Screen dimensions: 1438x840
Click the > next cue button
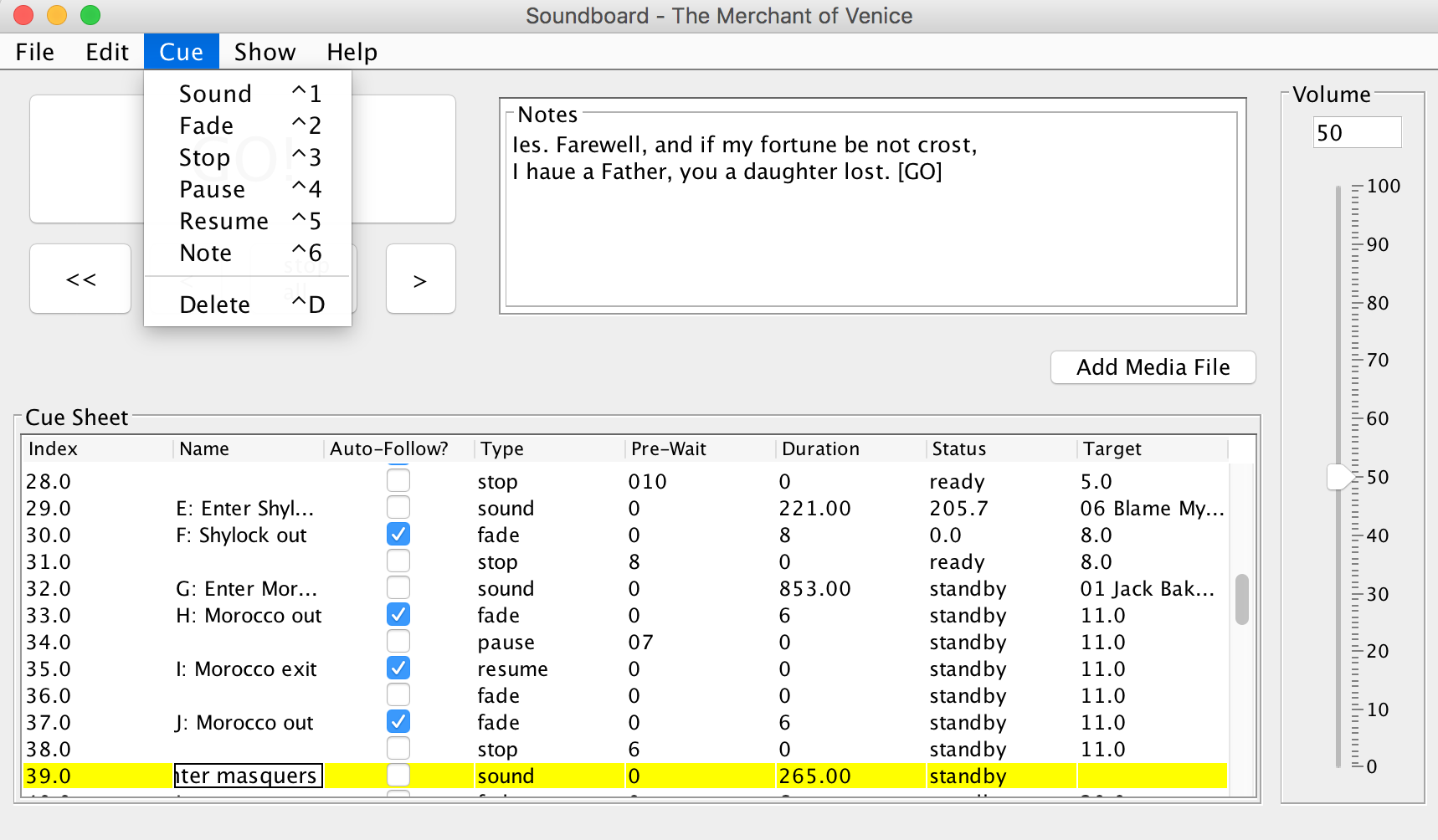coord(420,279)
